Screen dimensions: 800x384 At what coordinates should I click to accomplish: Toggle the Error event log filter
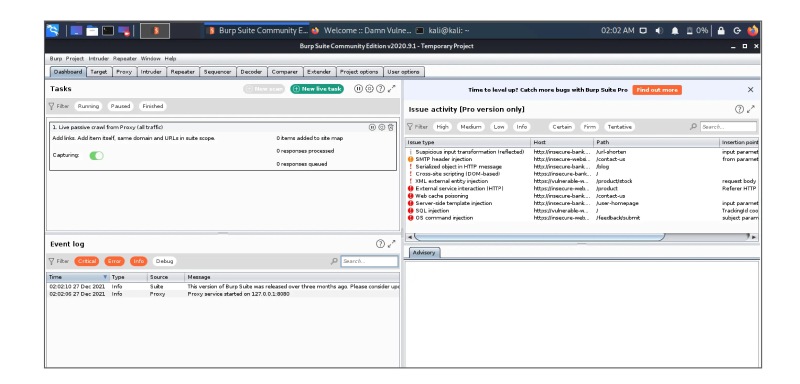click(x=114, y=261)
